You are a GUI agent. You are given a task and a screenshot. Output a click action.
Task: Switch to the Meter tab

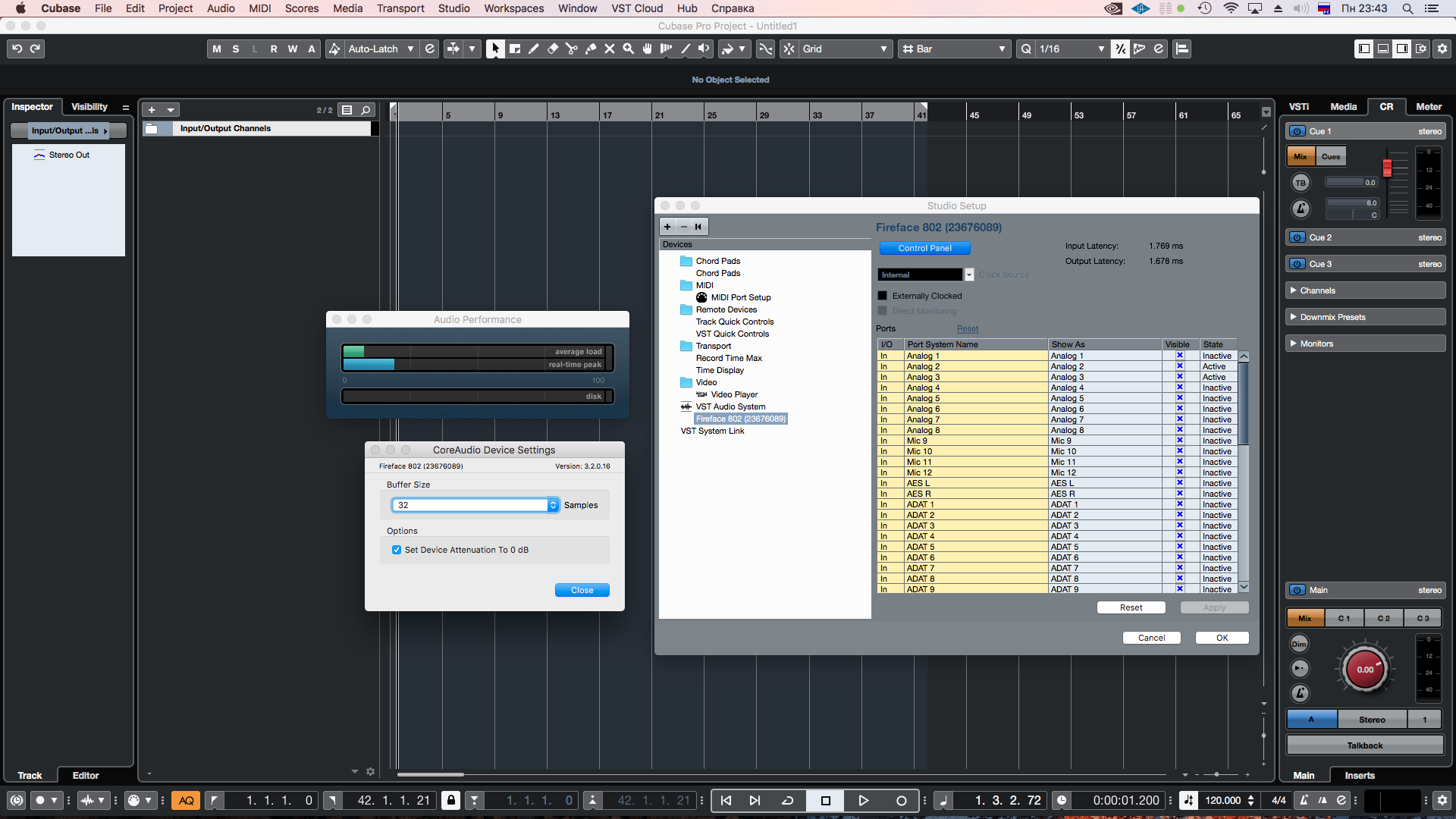click(1429, 107)
